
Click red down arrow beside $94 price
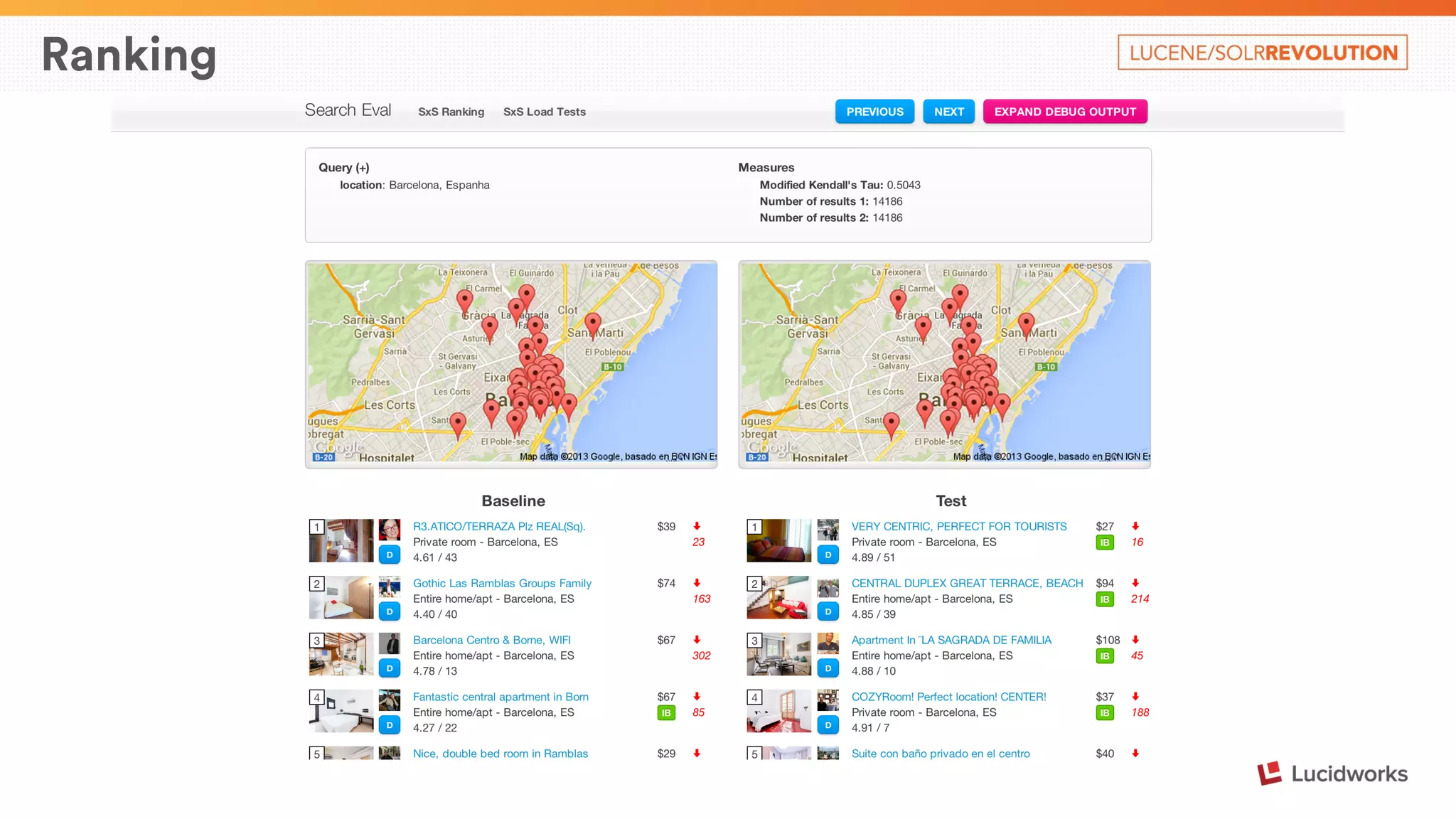pyautogui.click(x=1135, y=583)
